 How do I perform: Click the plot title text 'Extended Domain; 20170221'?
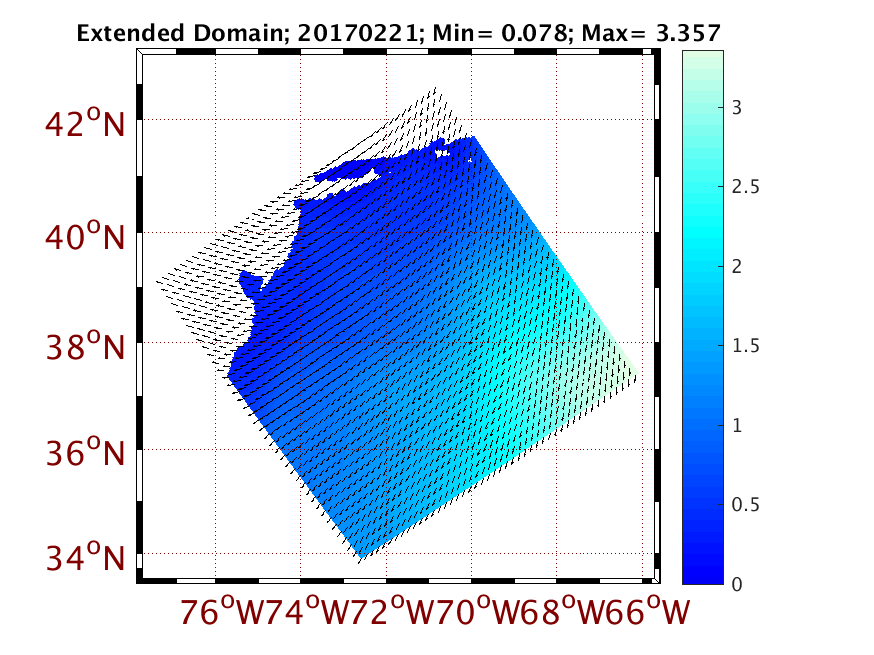point(247,33)
